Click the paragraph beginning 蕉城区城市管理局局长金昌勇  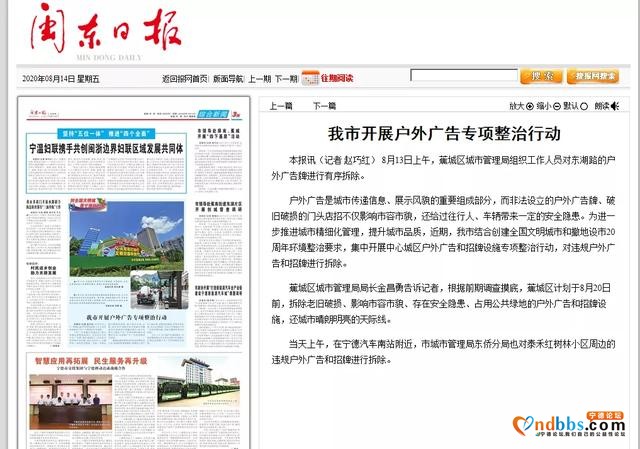(443, 304)
